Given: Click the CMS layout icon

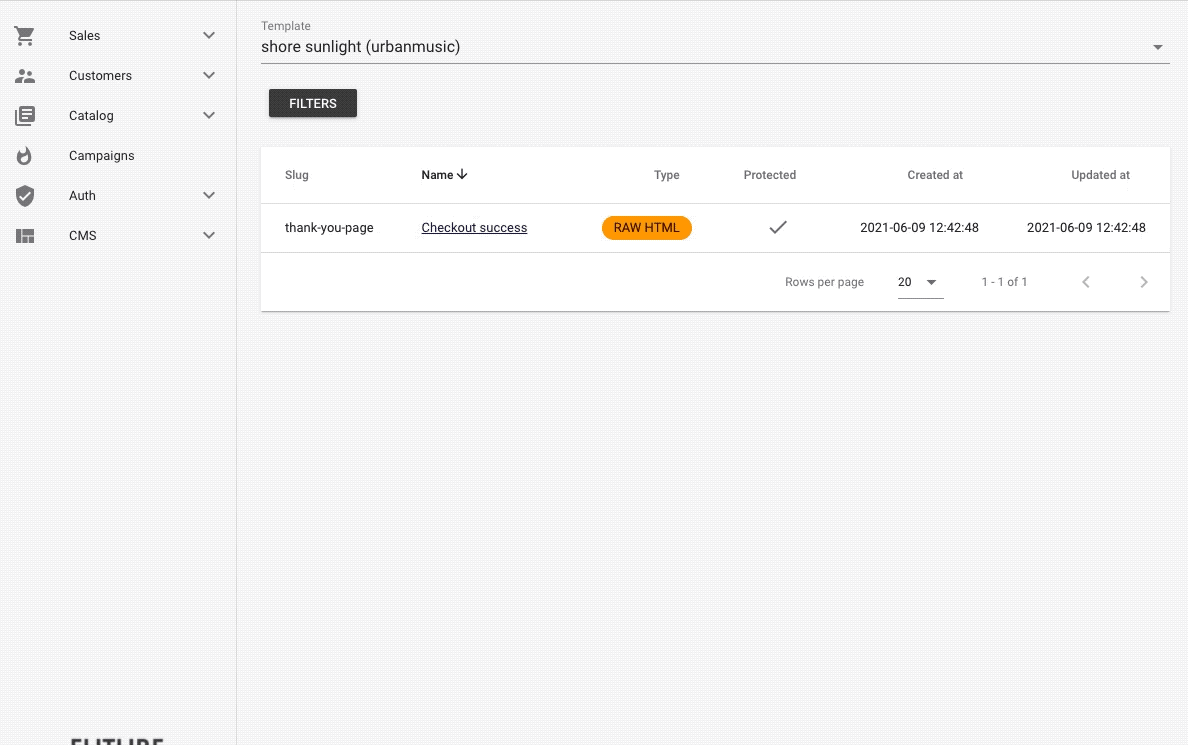Looking at the screenshot, I should click(x=24, y=236).
